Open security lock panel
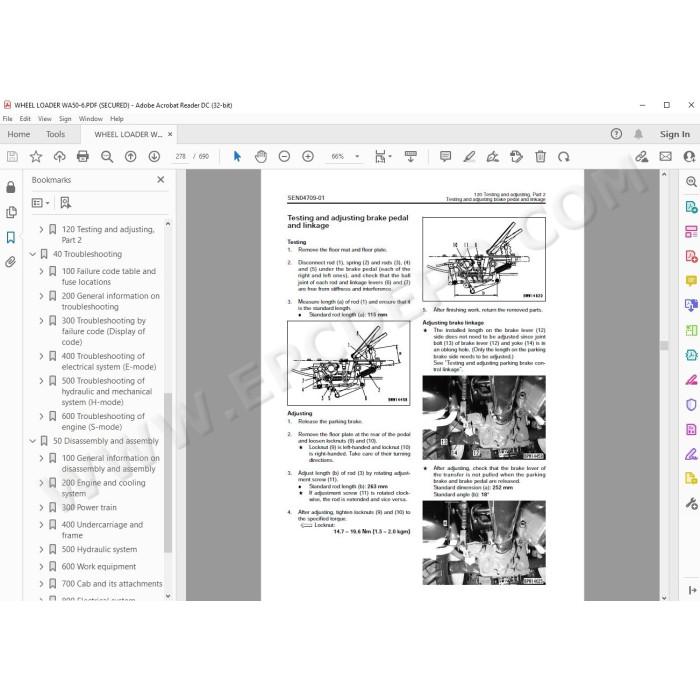700x700 pixels. (x=11, y=187)
